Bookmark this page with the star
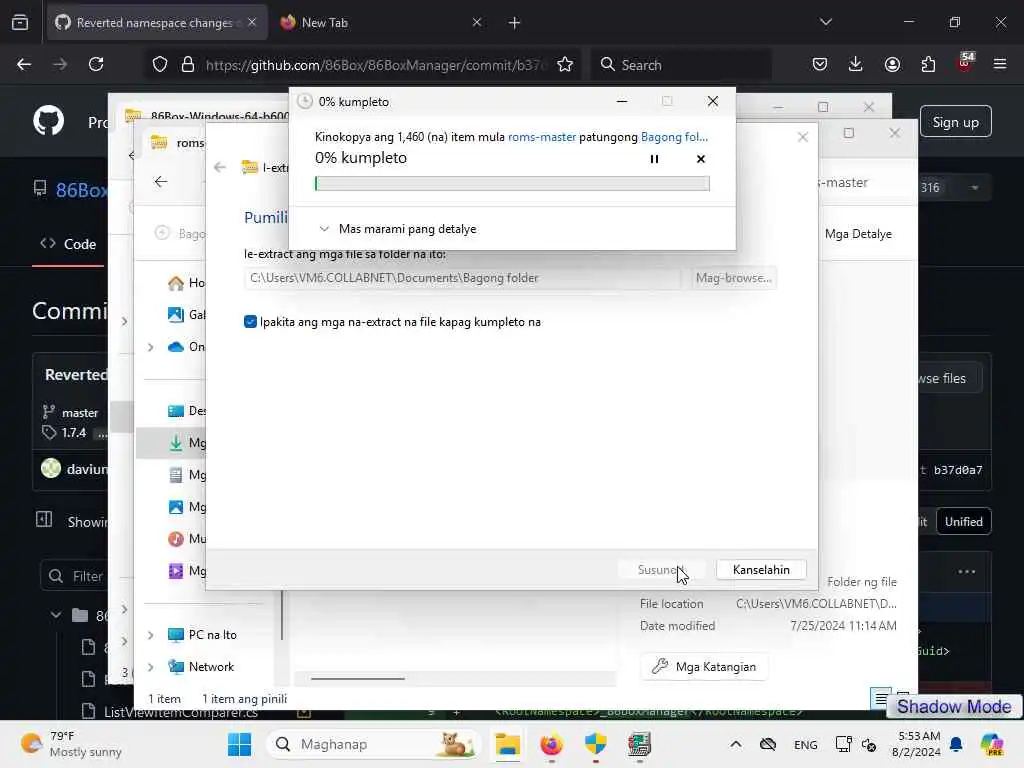Screen dimensions: 1024x768 pos(565,64)
